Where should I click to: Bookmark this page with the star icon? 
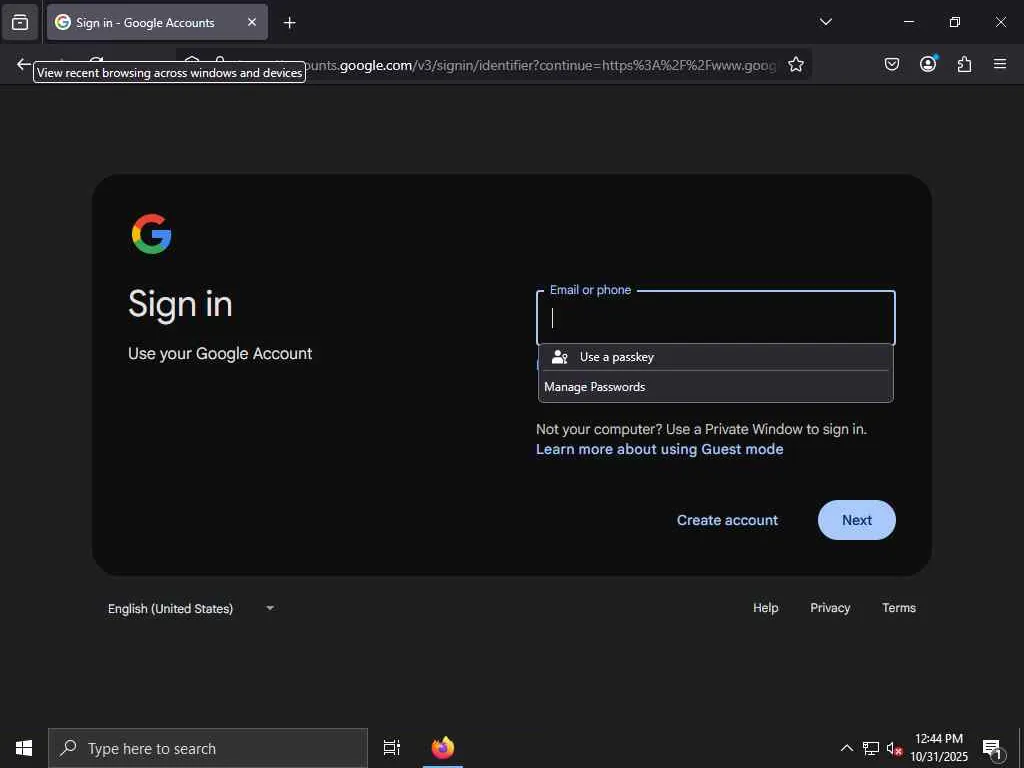point(795,65)
